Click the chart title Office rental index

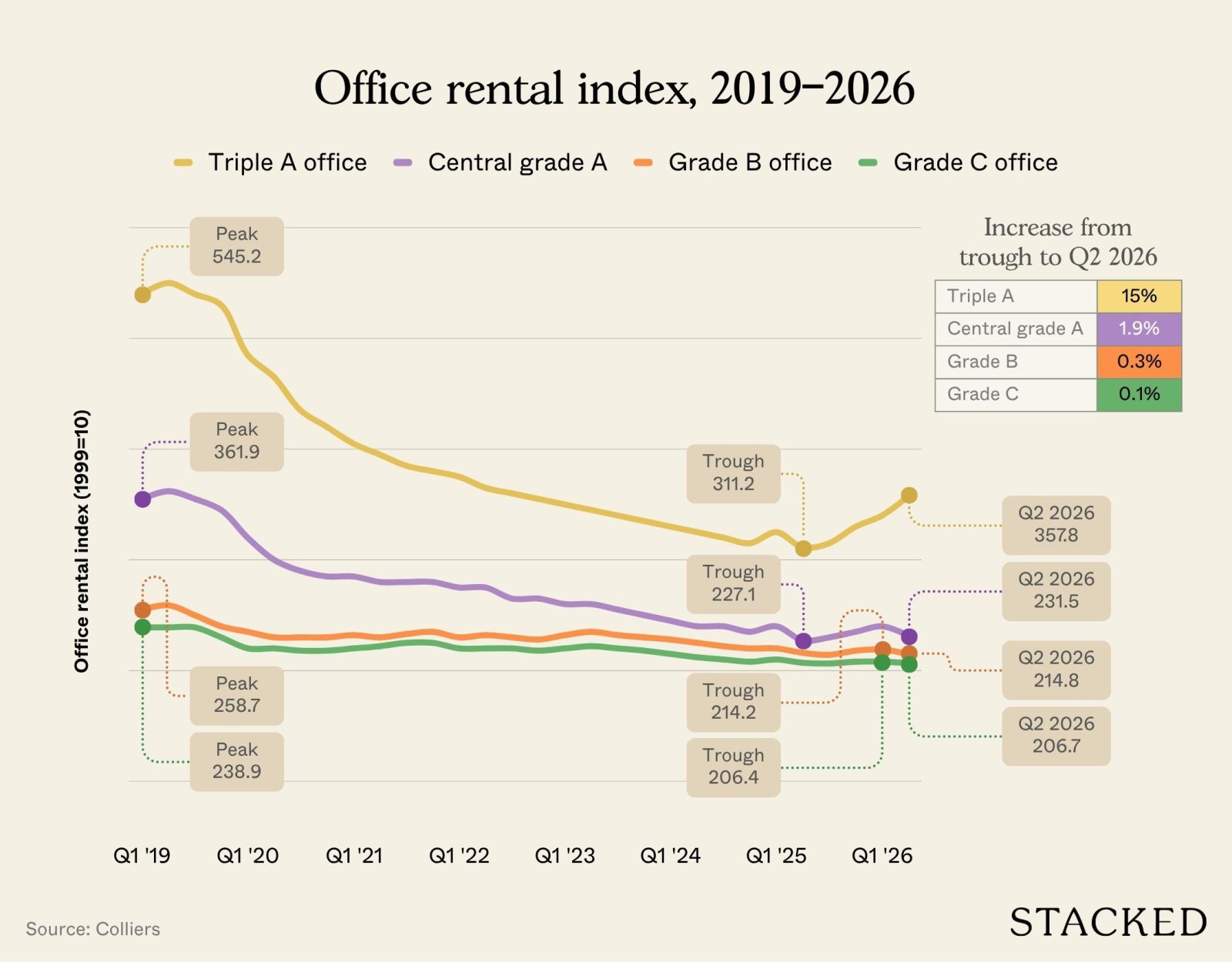(x=614, y=89)
